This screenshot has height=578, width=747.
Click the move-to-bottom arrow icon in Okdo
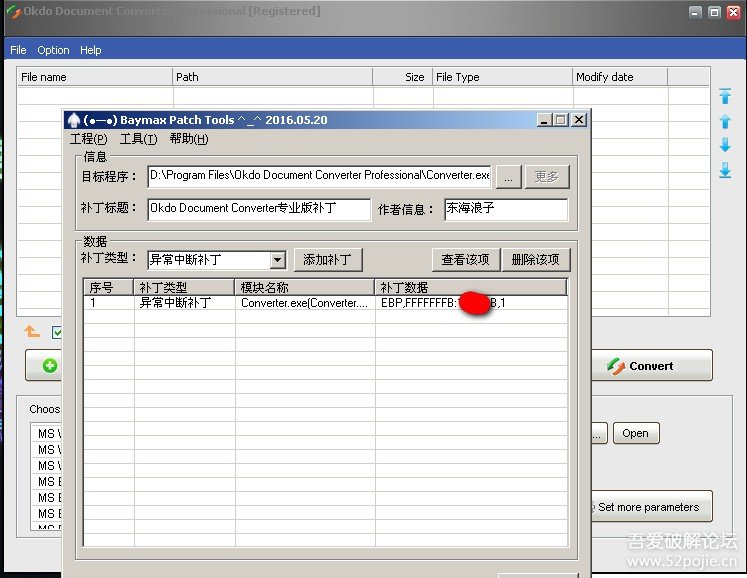(725, 170)
